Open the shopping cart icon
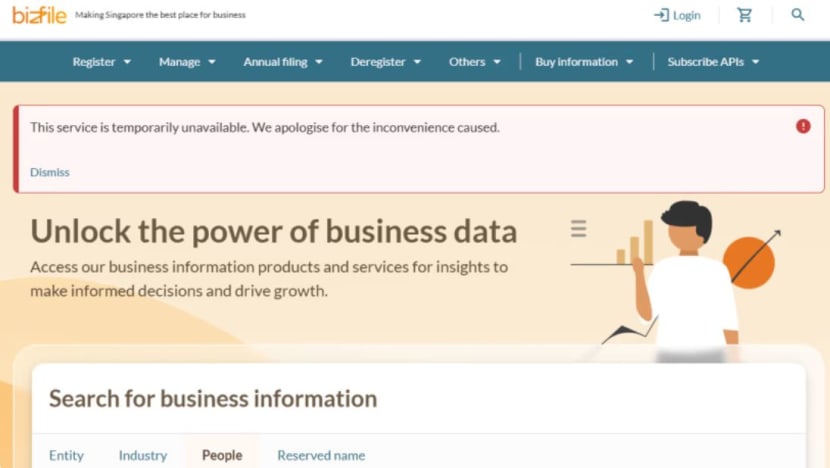This screenshot has width=830, height=468. point(744,15)
